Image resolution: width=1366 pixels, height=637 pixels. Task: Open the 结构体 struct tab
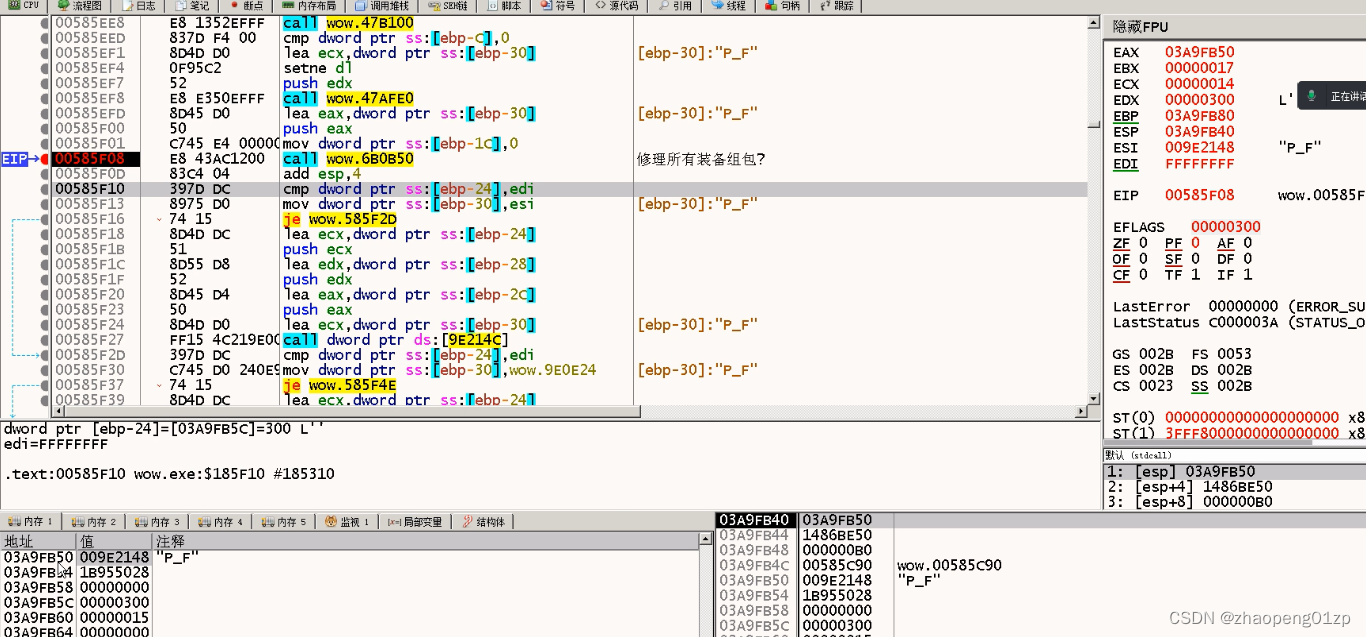484,522
